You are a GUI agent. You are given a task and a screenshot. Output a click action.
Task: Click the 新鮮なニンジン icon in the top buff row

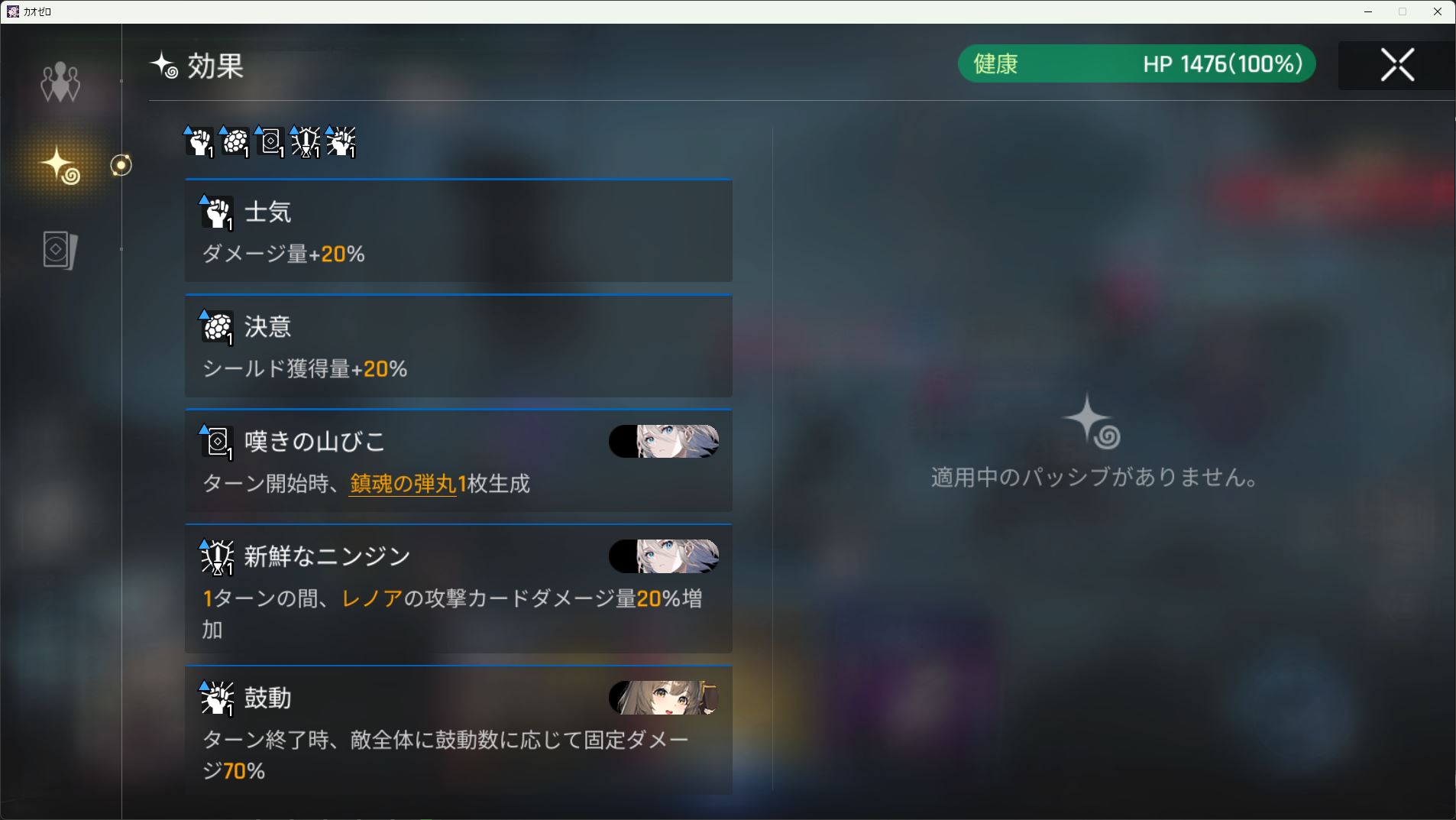(x=306, y=142)
